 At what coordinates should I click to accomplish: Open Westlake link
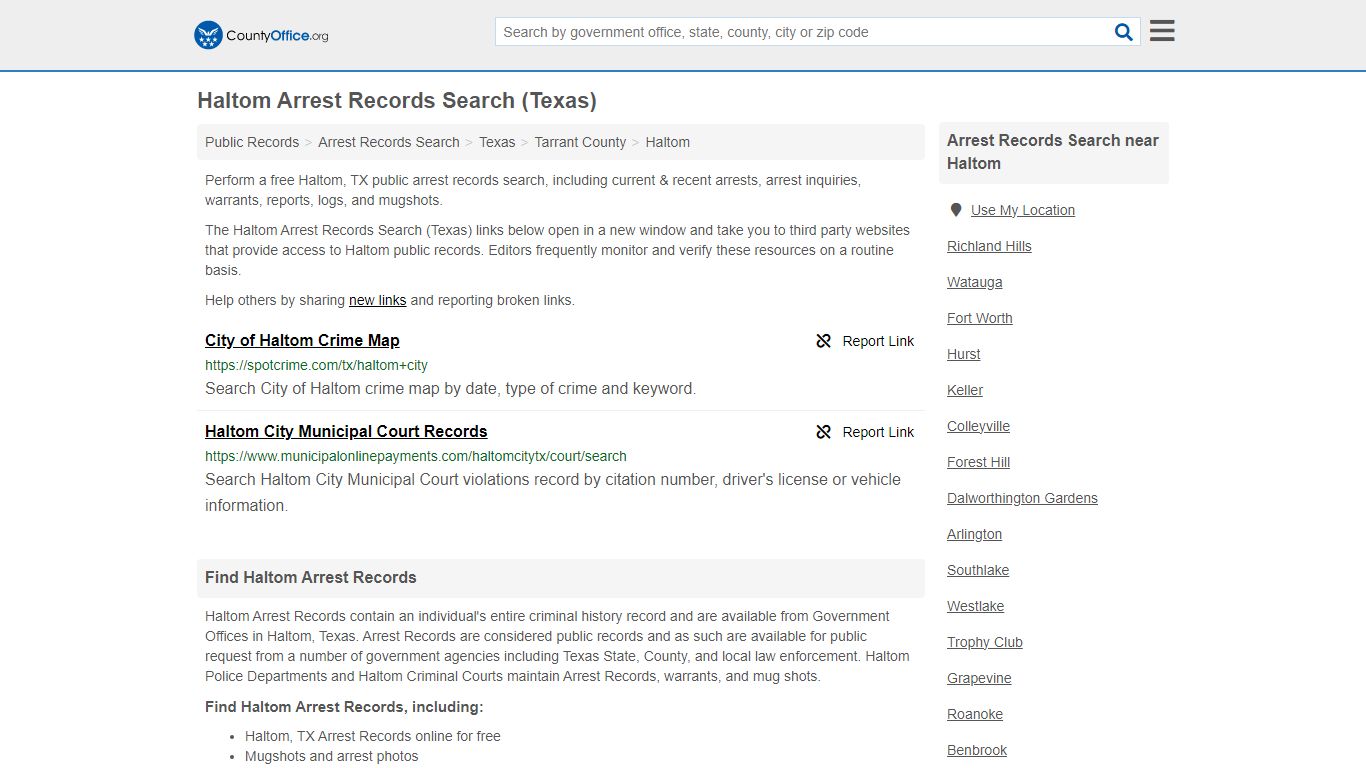pyautogui.click(x=975, y=606)
